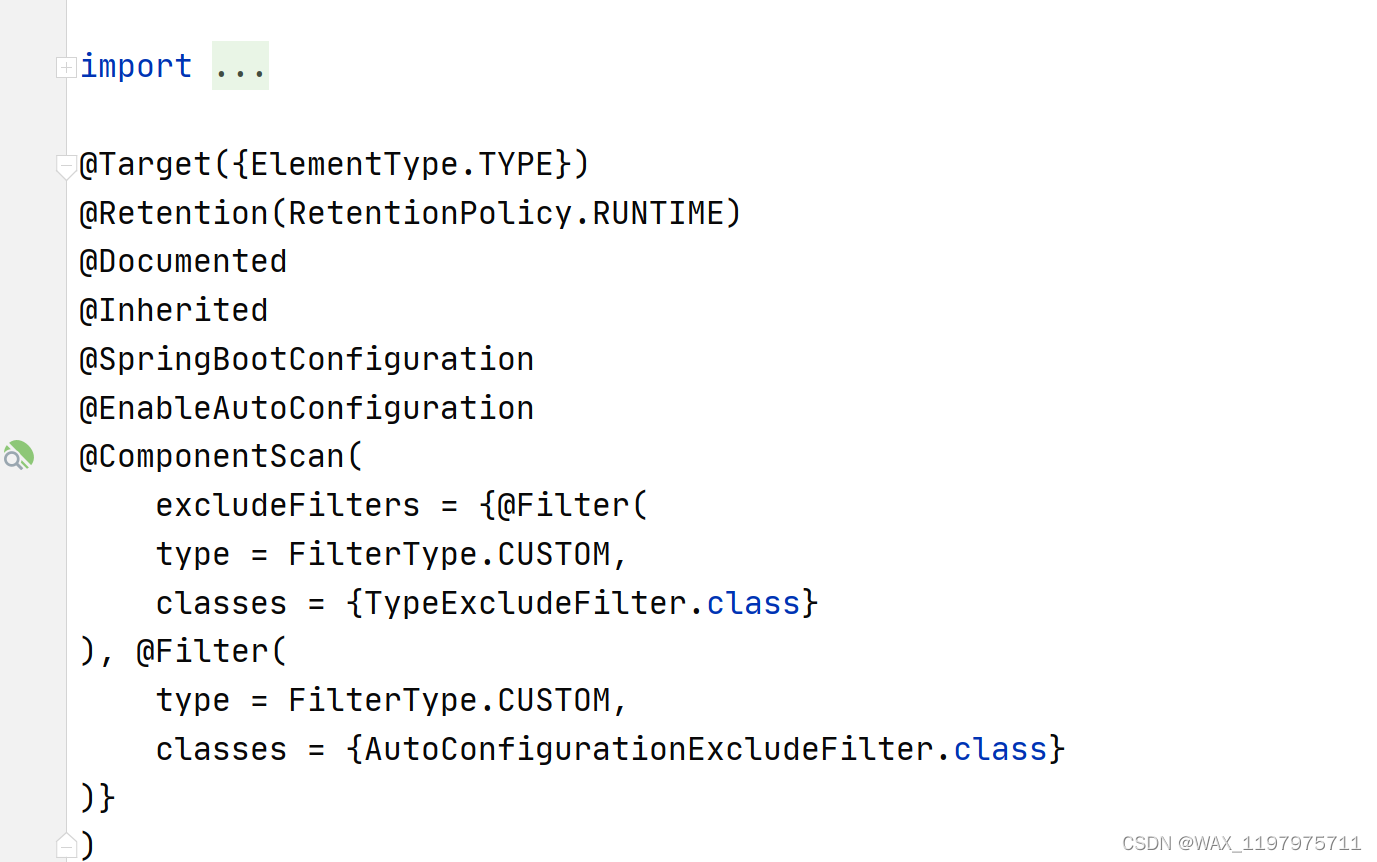Click the excludeFilters attribute name
Screen dimensions: 1377x862
point(288,505)
